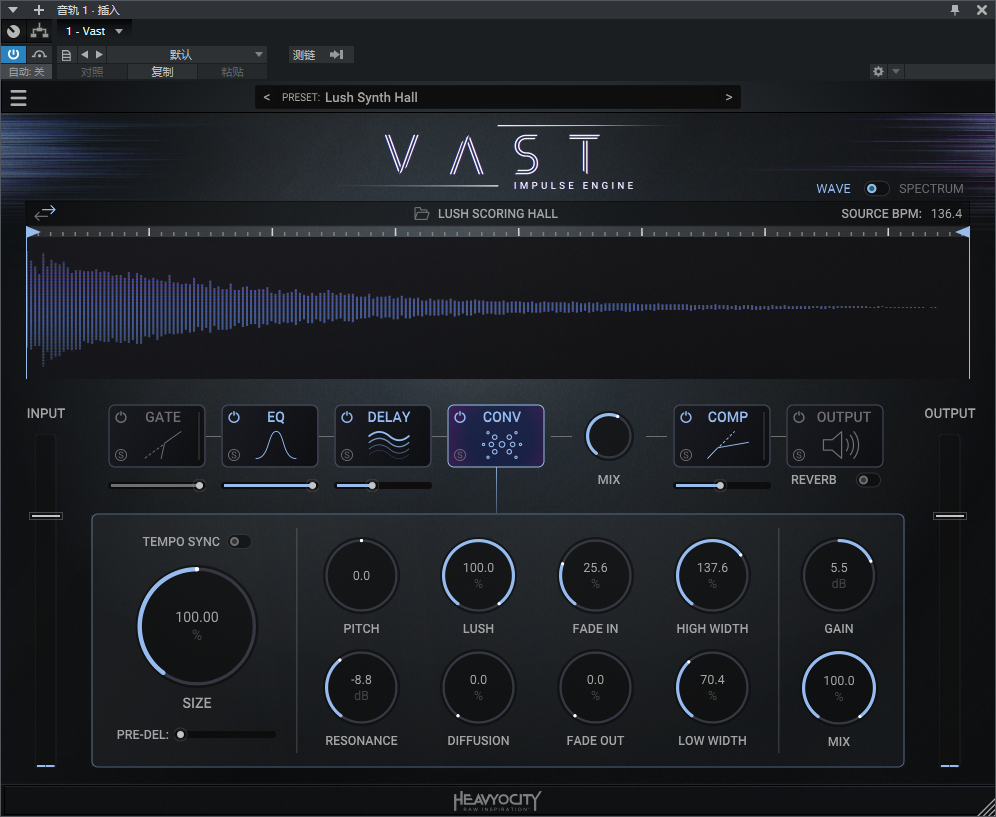Pin the plugin window
The image size is (996, 817).
[954, 10]
